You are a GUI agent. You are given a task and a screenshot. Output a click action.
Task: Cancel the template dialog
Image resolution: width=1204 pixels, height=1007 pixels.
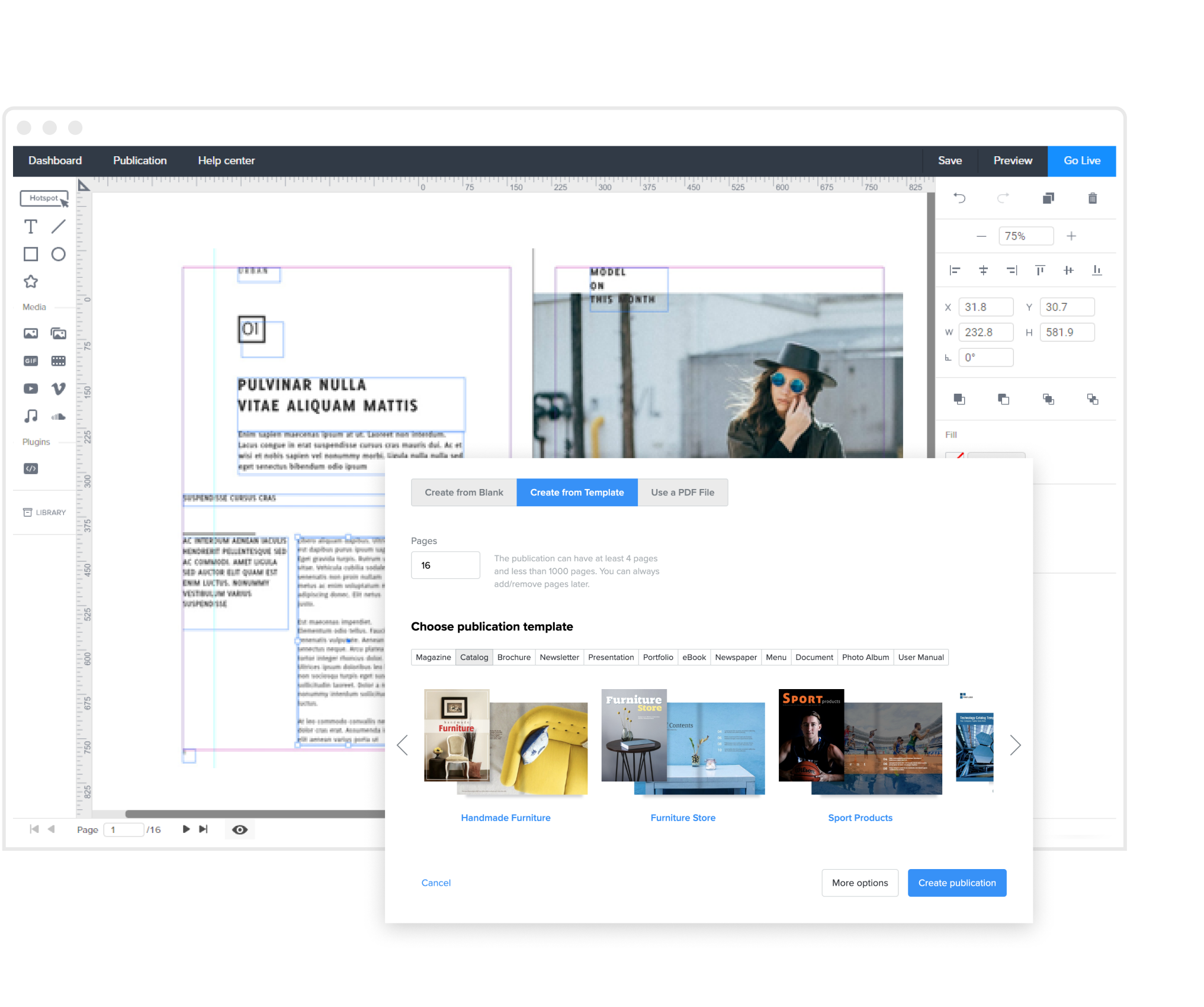436,883
